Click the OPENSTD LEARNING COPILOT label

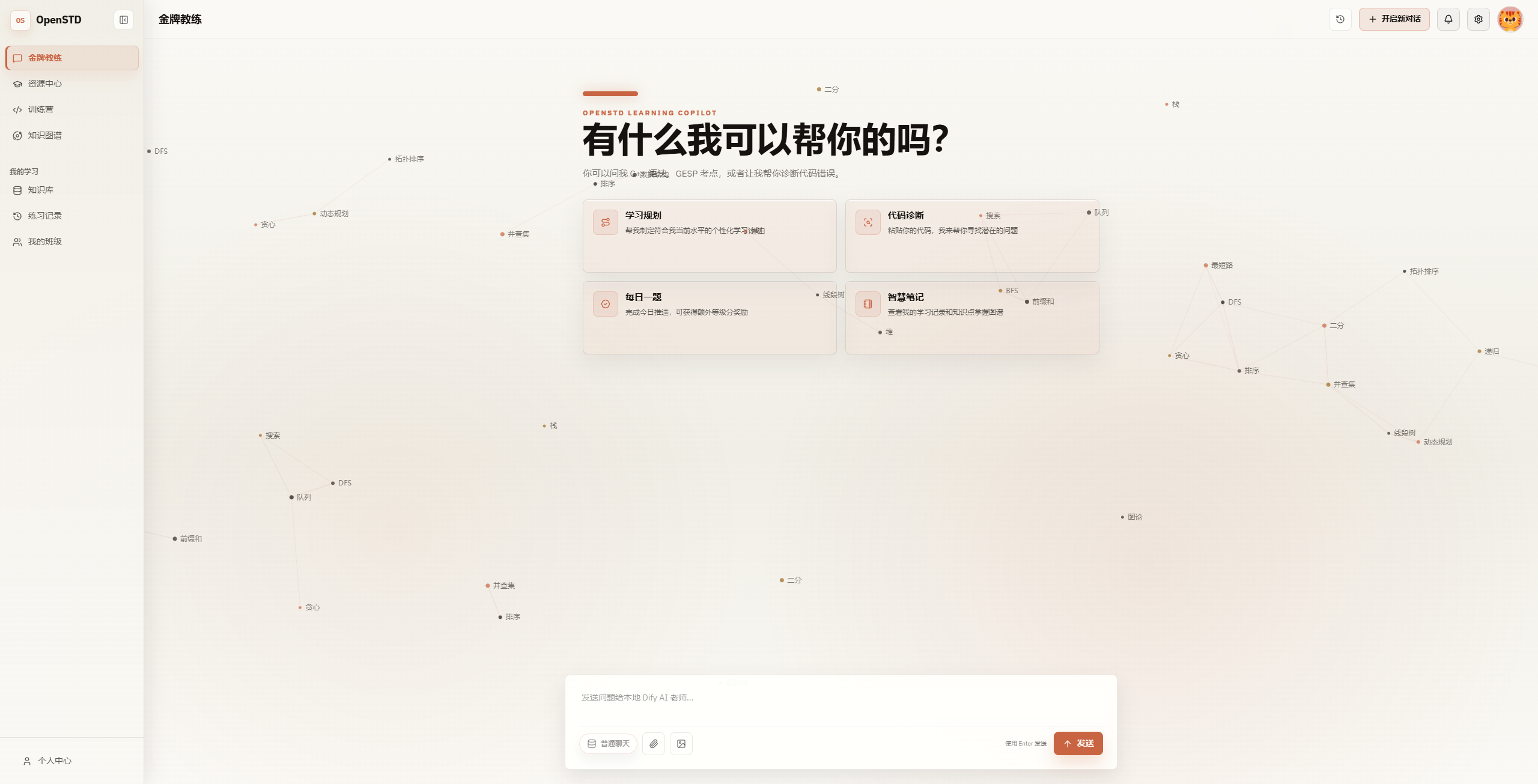coord(650,113)
